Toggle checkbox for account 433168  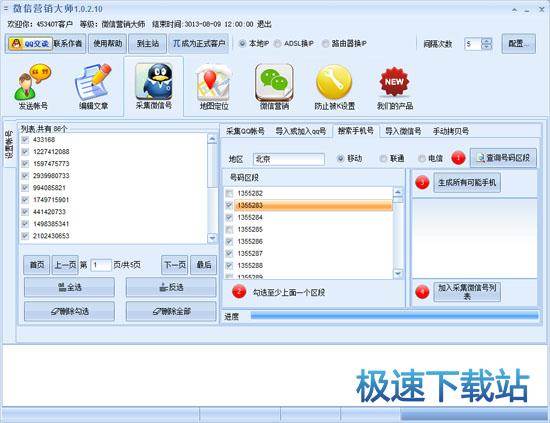point(25,140)
